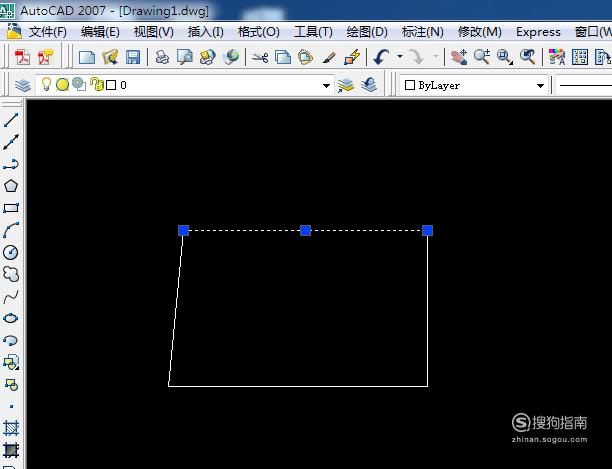Open the 编辑(E) menu

coord(100,32)
